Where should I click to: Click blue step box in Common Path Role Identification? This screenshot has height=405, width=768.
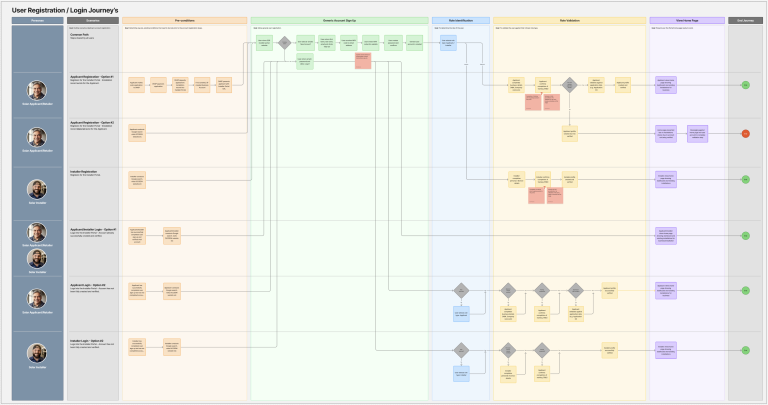point(448,43)
